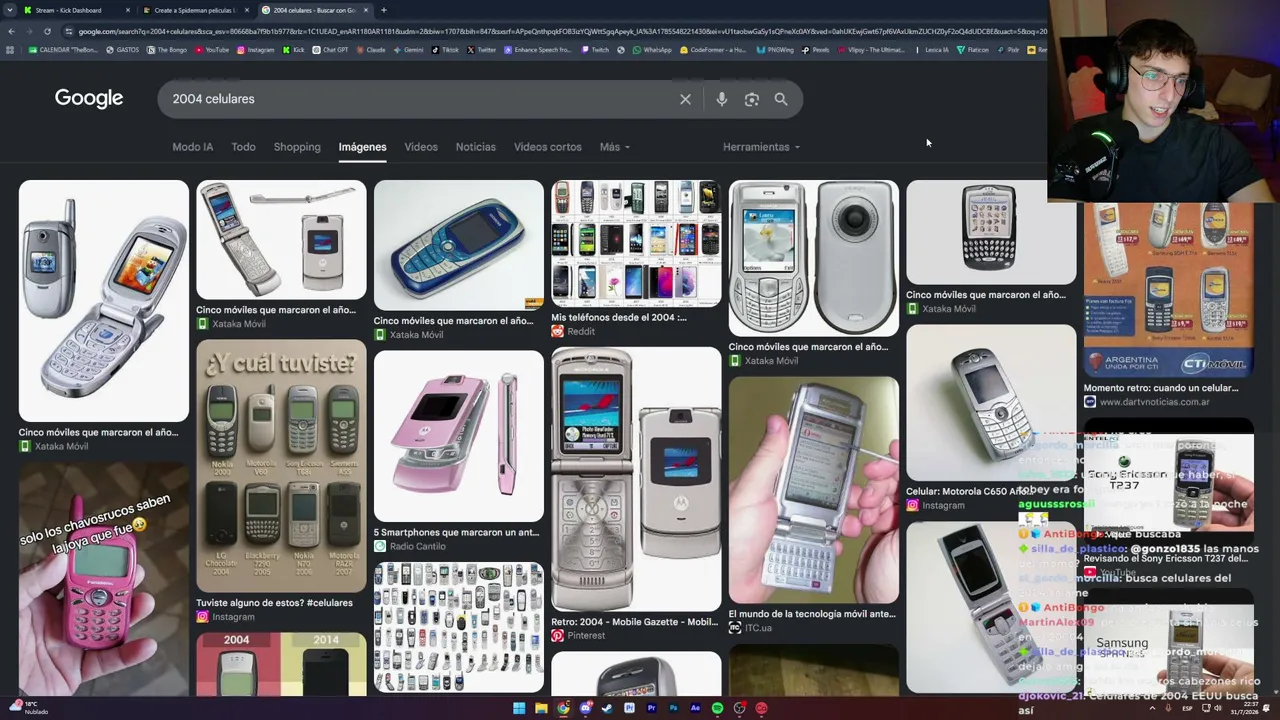Open Spotify from the taskbar
1280x720 pixels.
[717, 708]
